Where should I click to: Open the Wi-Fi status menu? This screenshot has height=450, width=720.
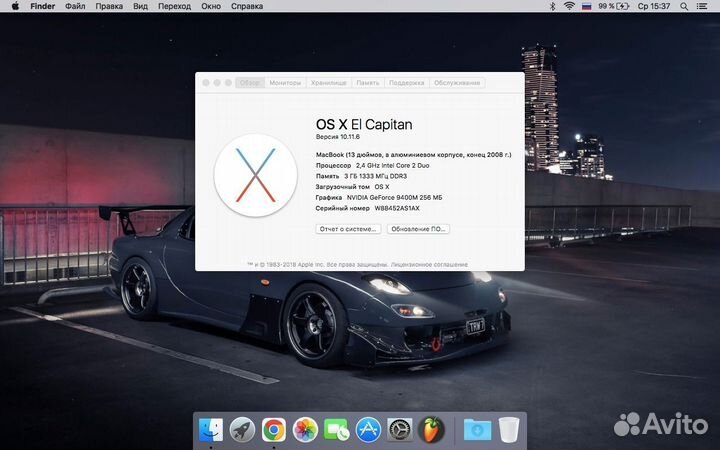pyautogui.click(x=569, y=6)
